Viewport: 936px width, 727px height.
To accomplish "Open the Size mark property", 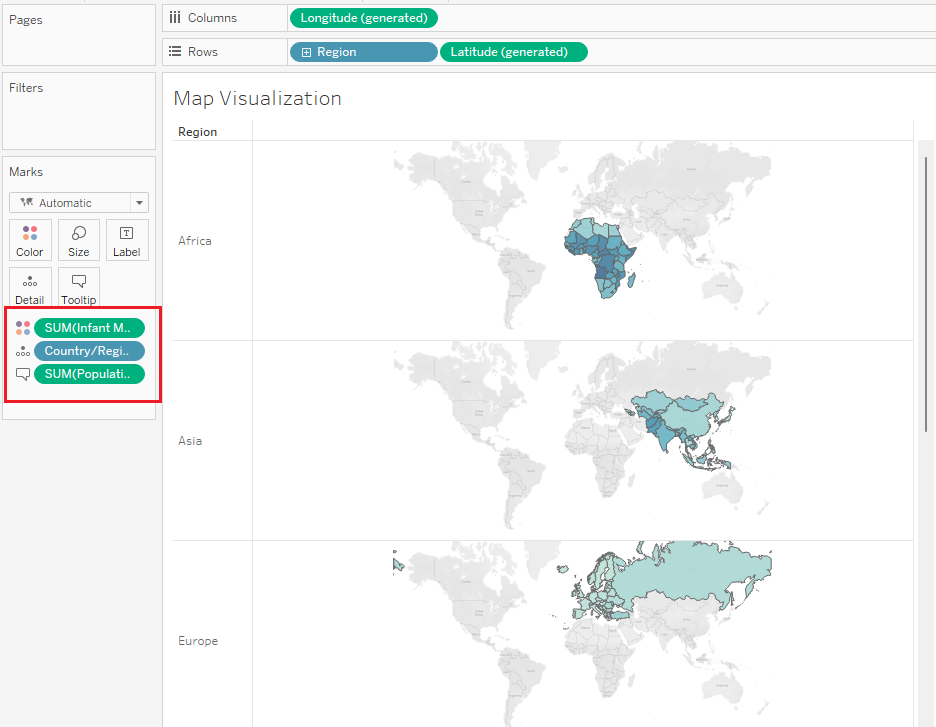I will [x=79, y=240].
